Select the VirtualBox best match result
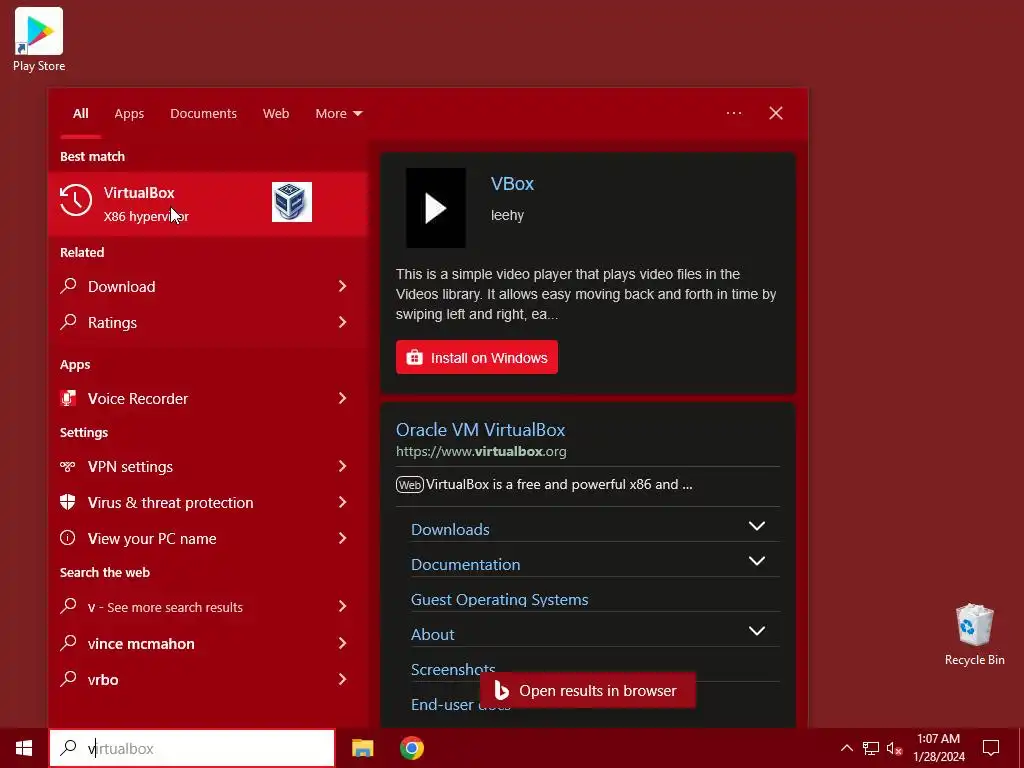Screen dimensions: 1024x768 pyautogui.click(x=208, y=203)
